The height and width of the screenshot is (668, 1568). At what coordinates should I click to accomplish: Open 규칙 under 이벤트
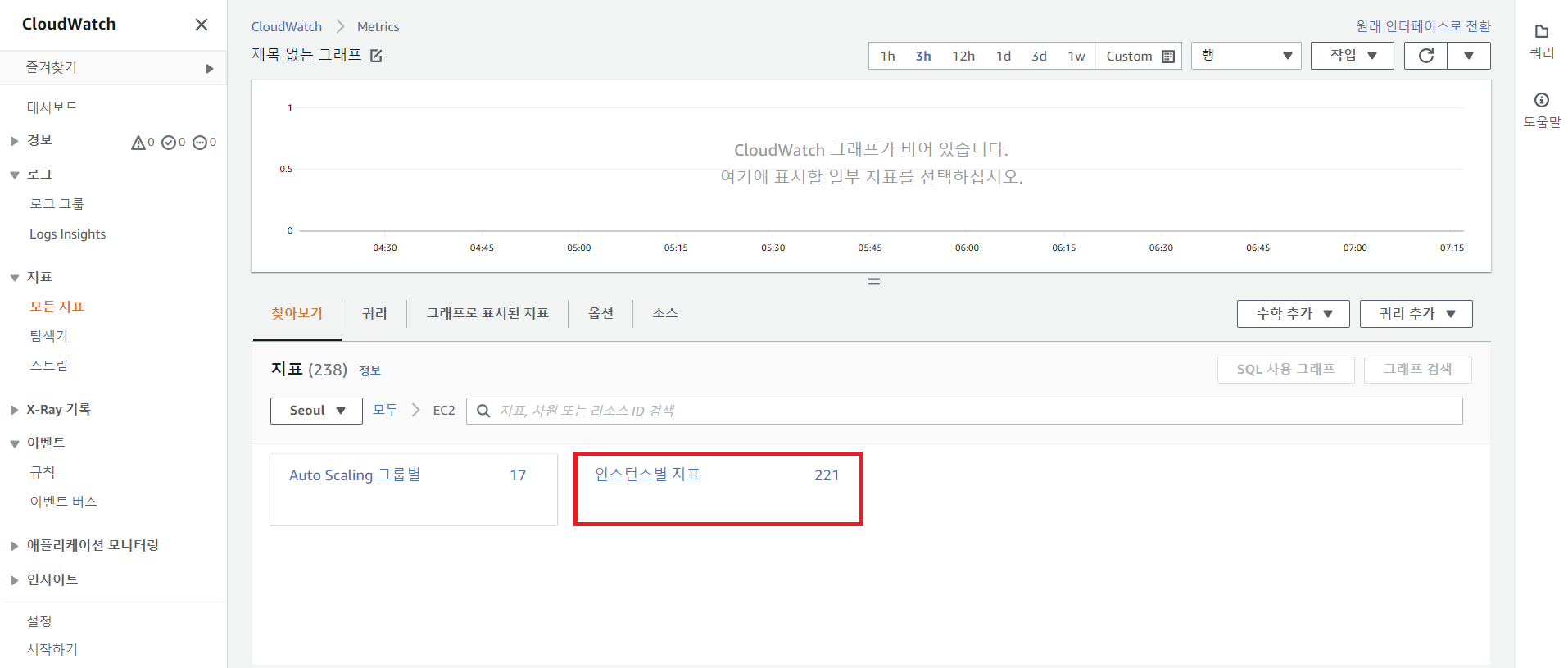tap(43, 472)
